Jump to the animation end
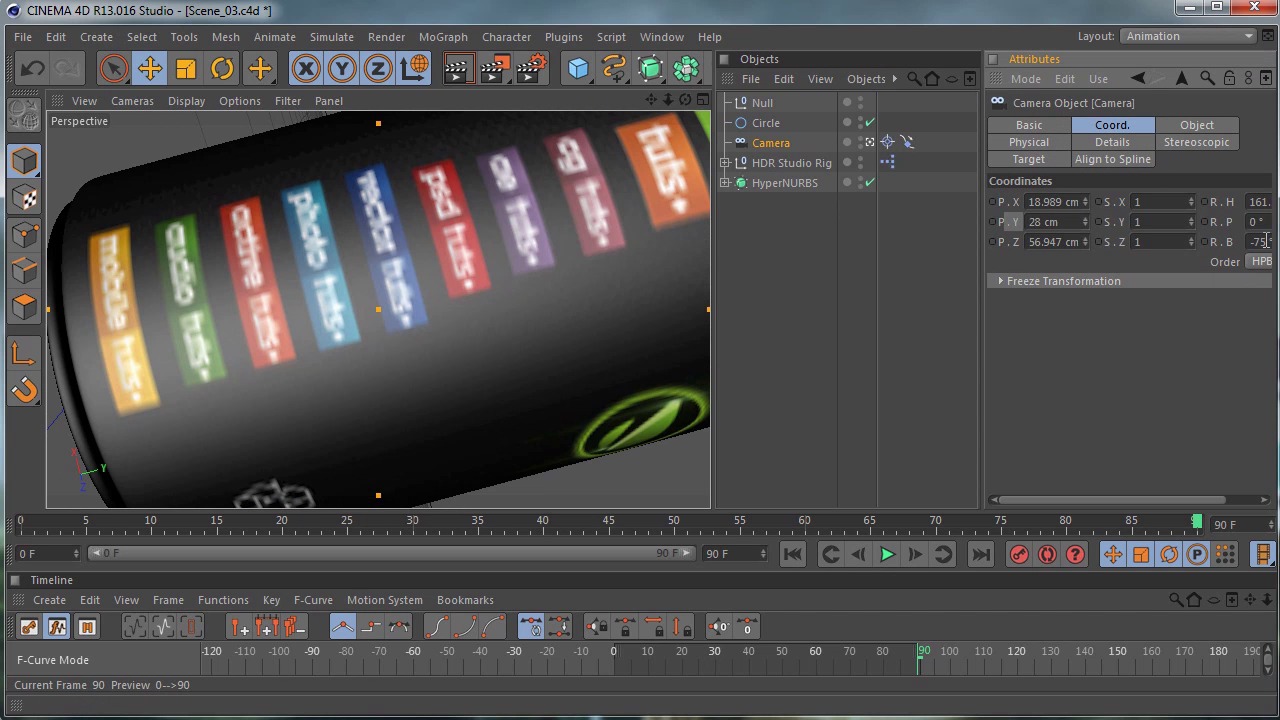The image size is (1280, 720). (981, 555)
